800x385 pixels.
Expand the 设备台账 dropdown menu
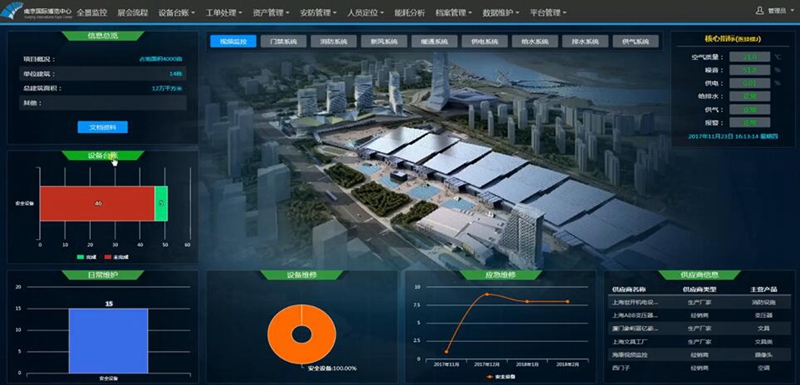click(x=177, y=12)
